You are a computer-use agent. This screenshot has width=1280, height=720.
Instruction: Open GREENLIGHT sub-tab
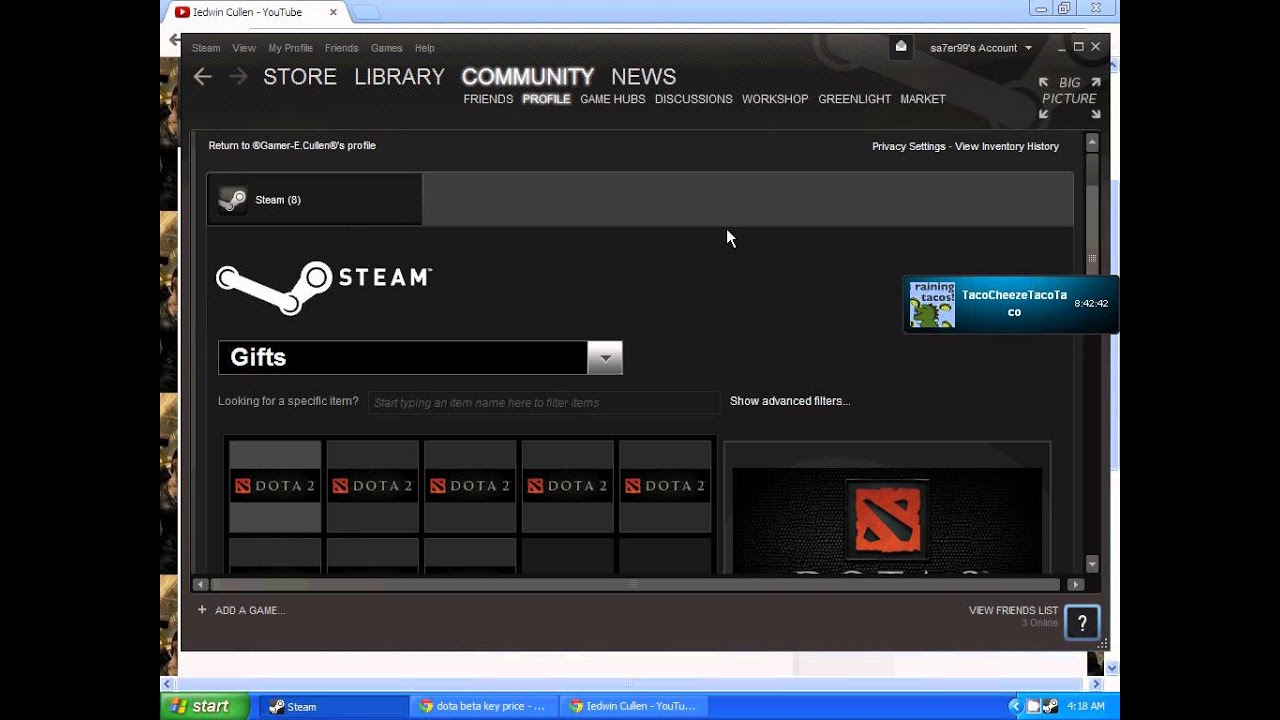855,99
